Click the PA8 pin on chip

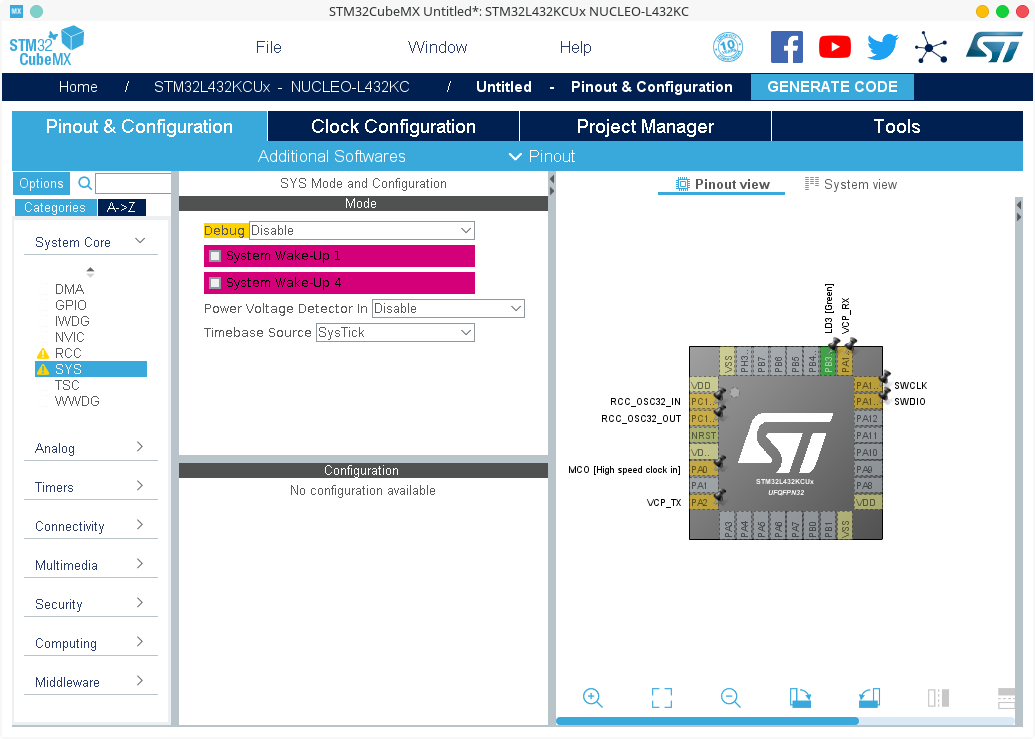[x=867, y=486]
